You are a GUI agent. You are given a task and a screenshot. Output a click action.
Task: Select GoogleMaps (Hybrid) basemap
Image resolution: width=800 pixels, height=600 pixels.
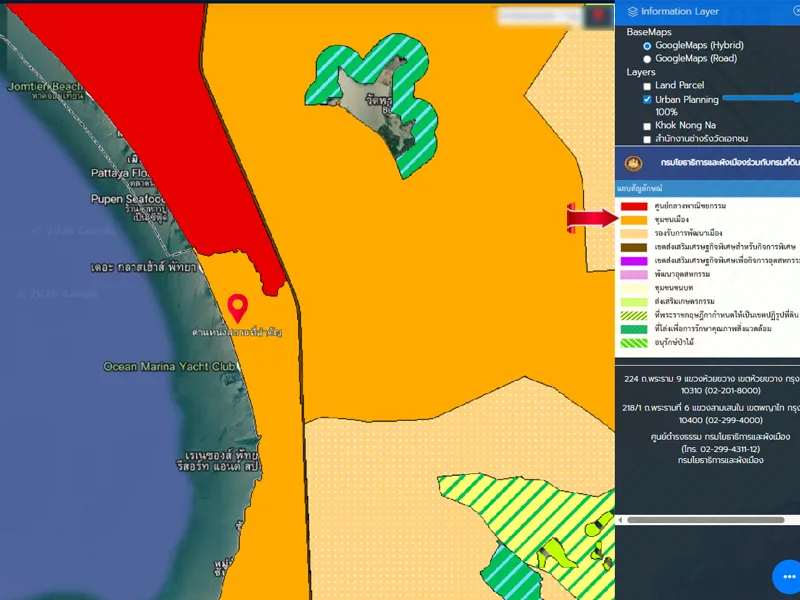pyautogui.click(x=647, y=46)
